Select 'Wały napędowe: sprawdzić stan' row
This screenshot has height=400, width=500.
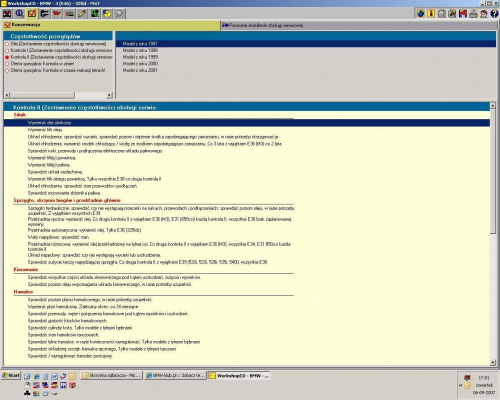pos(58,237)
